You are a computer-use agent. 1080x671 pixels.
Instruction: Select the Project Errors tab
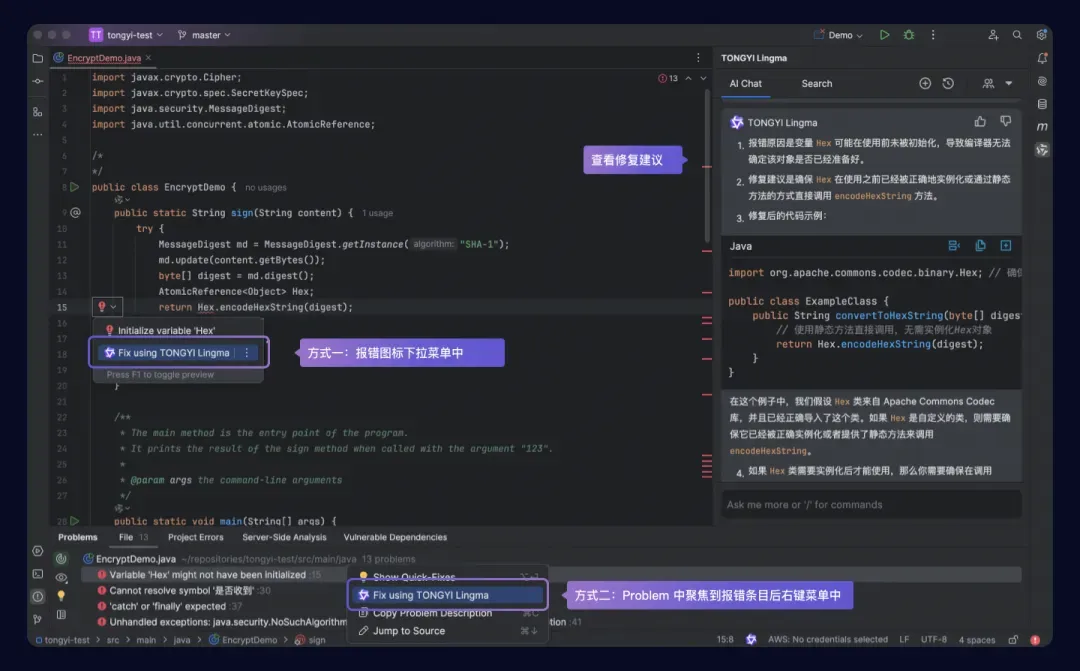pos(196,537)
